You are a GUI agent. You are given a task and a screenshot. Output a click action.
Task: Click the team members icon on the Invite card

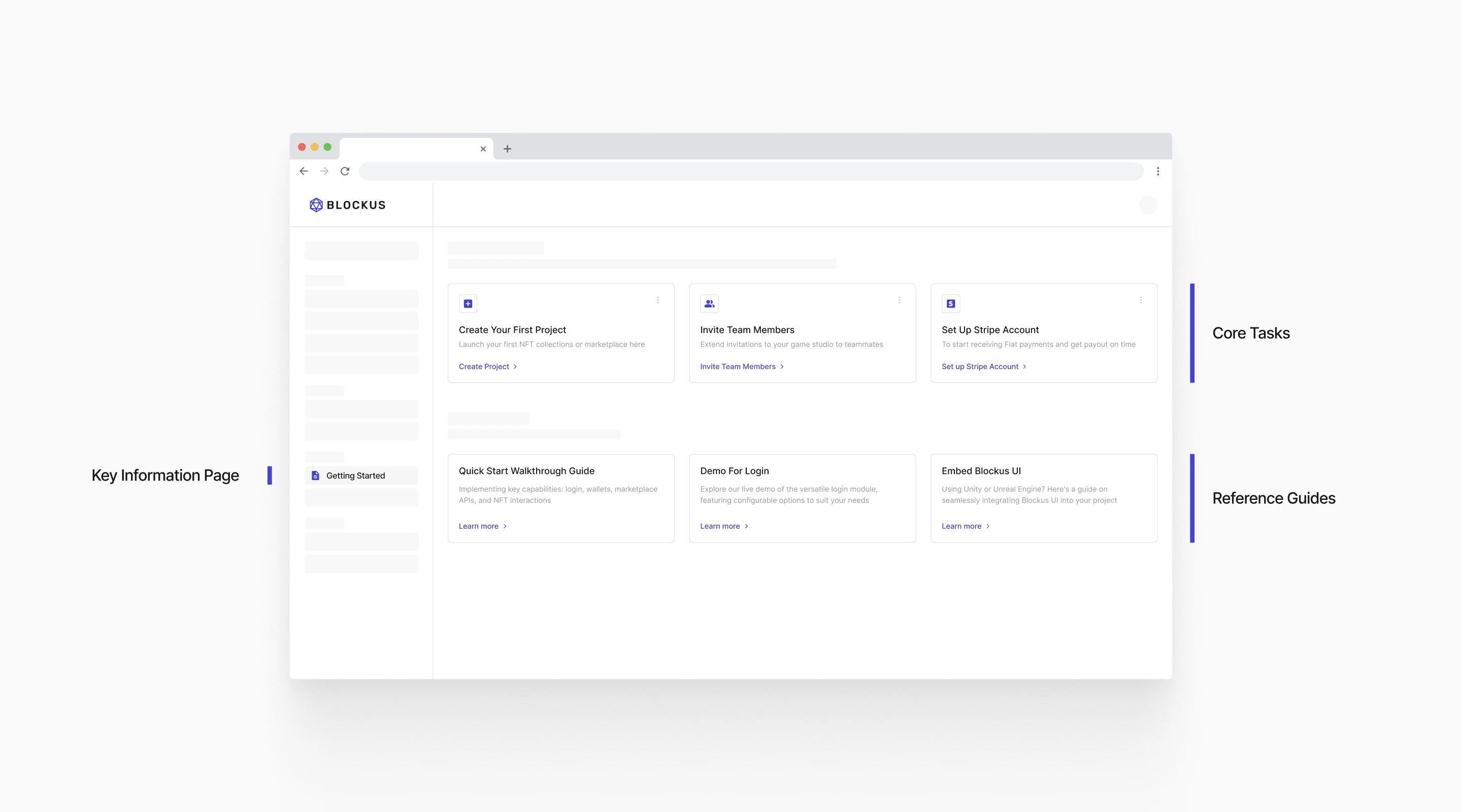[709, 303]
